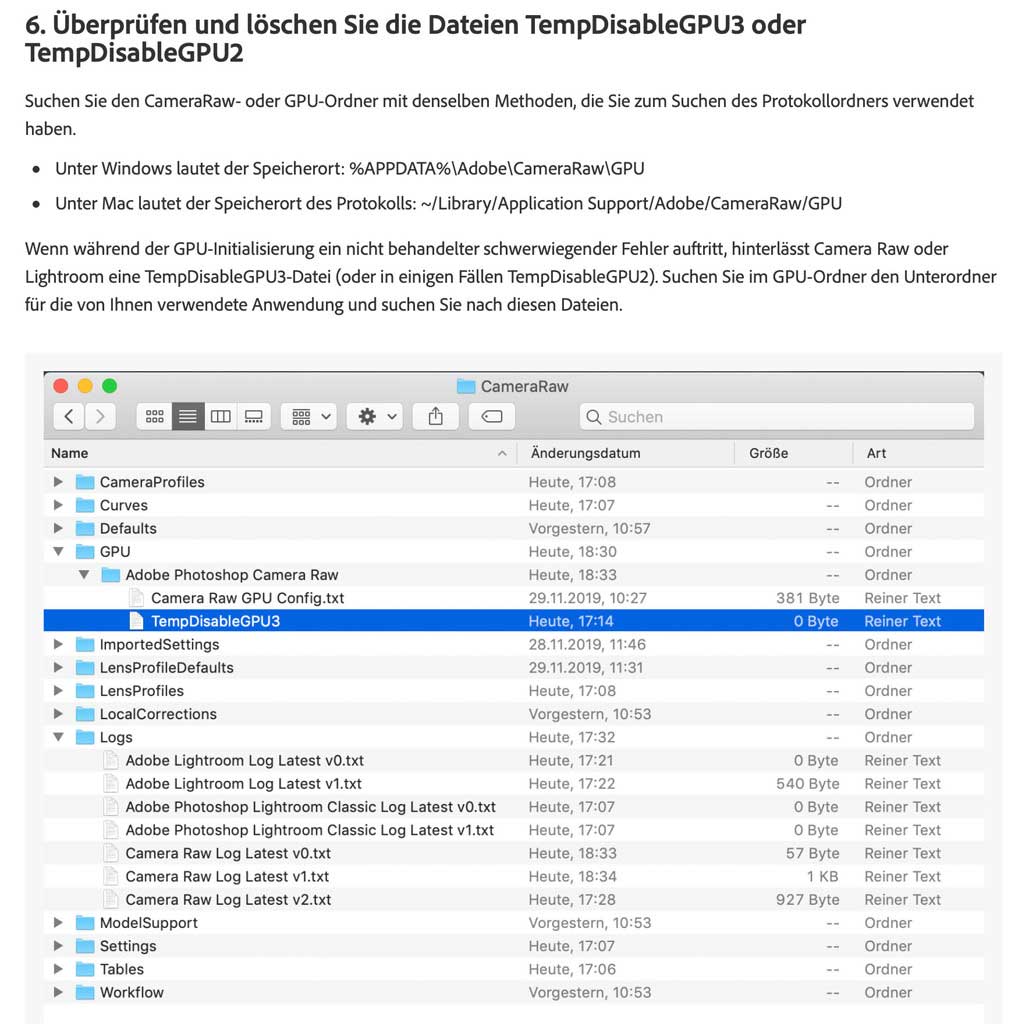Screen dimensions: 1015x1024
Task: Click the Camera Raw GPU Config.txt file icon
Action: 137,598
